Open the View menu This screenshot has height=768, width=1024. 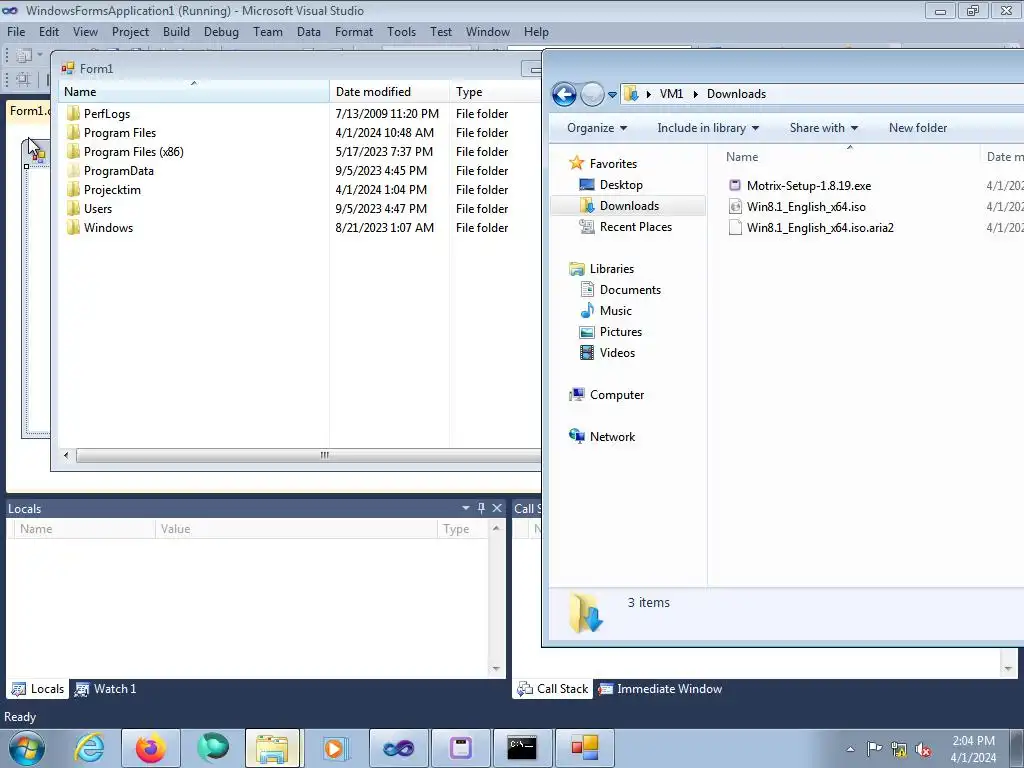click(x=85, y=31)
